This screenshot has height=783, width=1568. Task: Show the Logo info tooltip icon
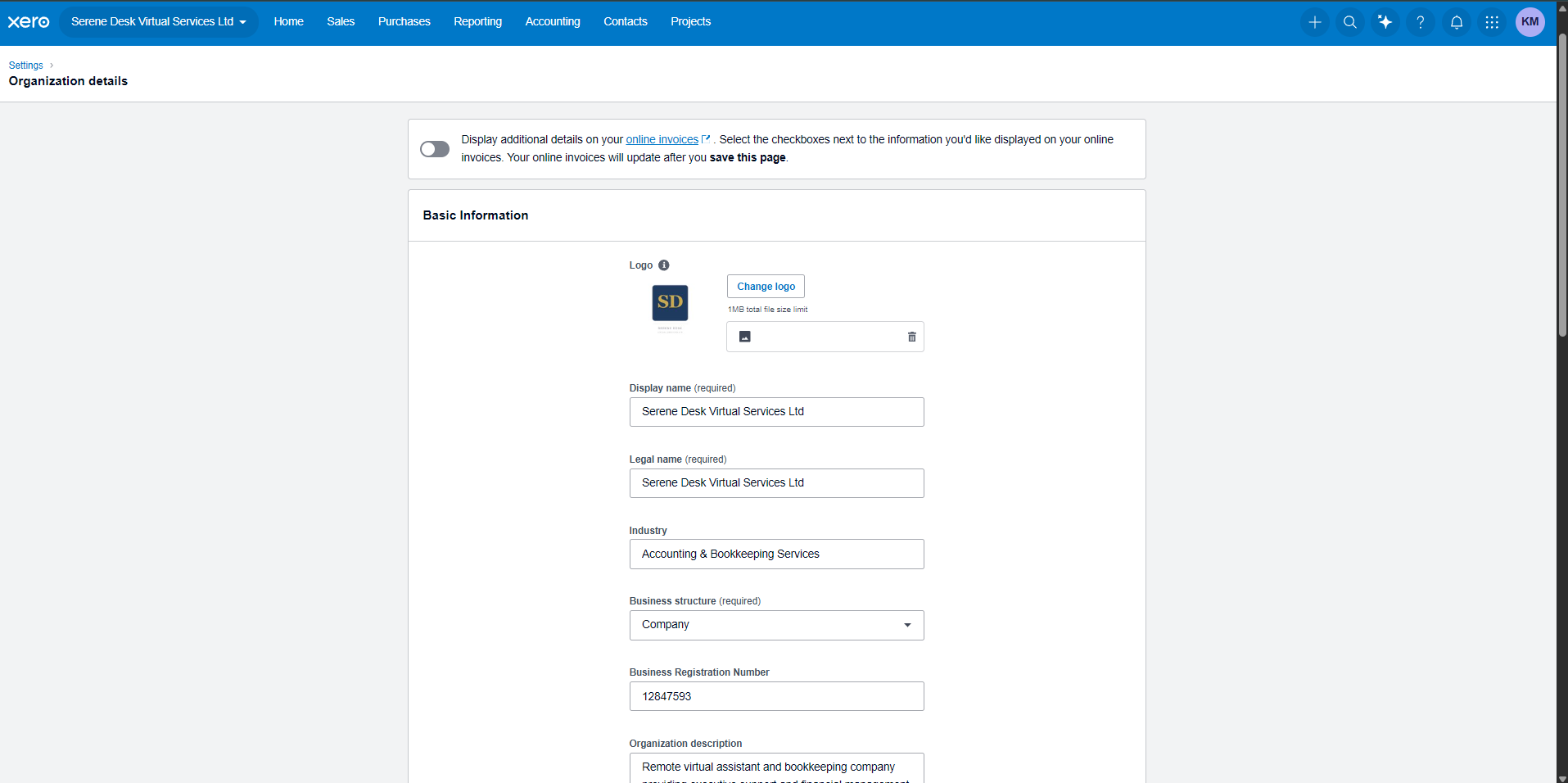[664, 265]
